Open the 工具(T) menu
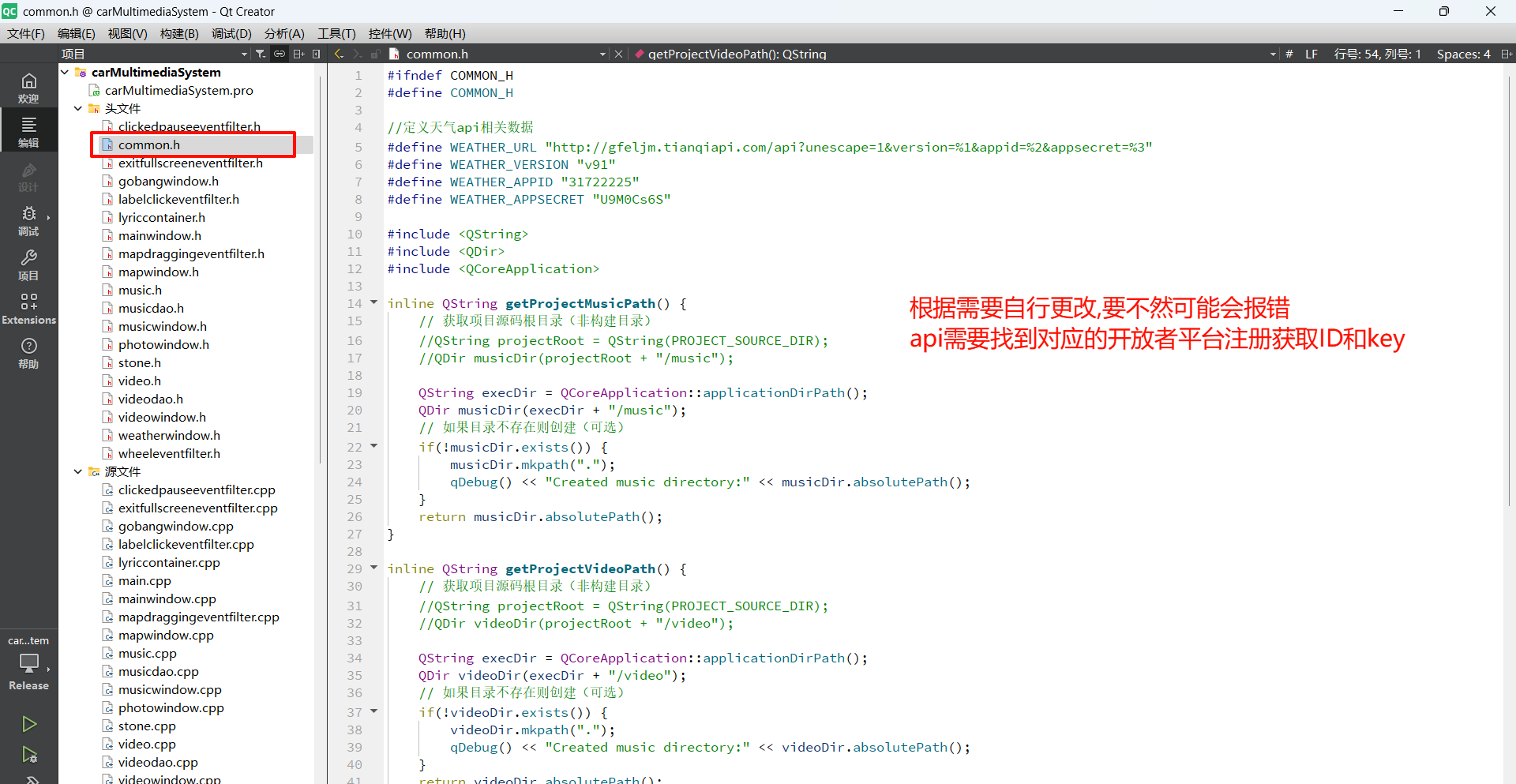This screenshot has height=784, width=1516. click(336, 33)
